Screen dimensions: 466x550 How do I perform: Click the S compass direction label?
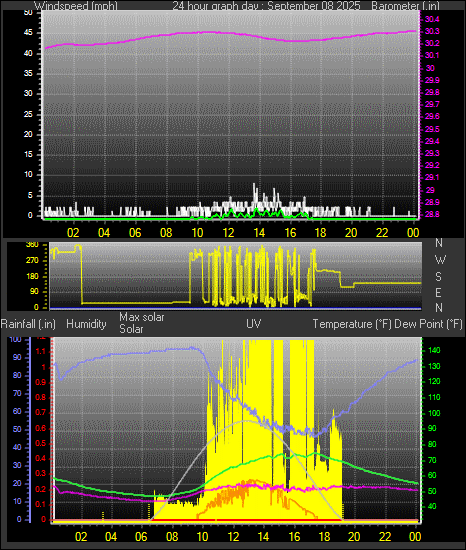438,277
